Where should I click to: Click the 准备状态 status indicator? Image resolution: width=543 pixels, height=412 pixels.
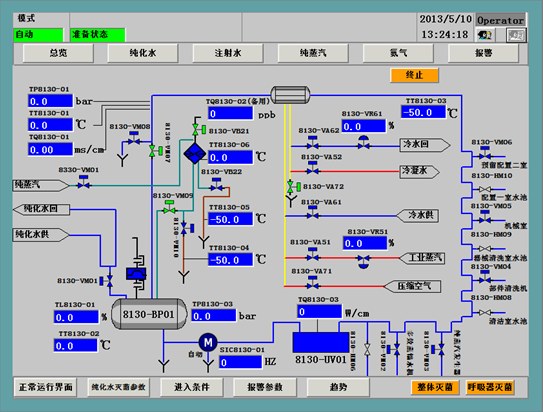[98, 35]
